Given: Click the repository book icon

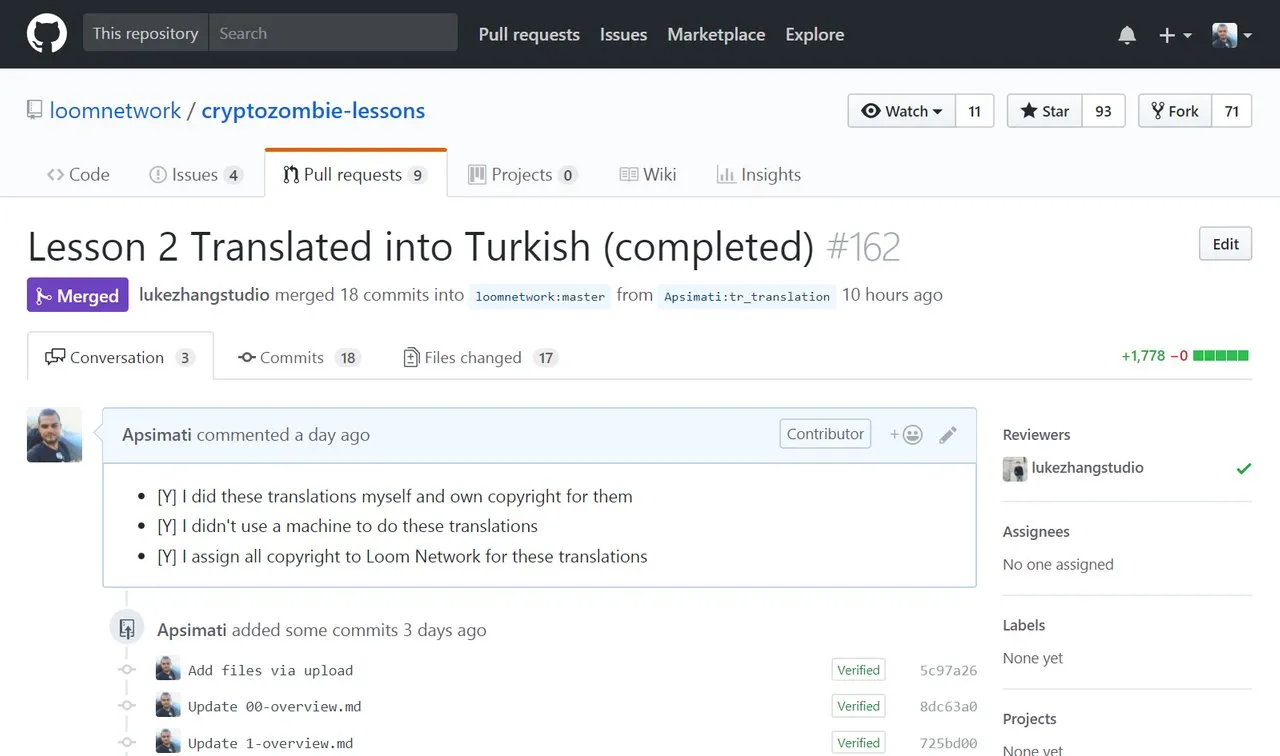Looking at the screenshot, I should click(35, 110).
